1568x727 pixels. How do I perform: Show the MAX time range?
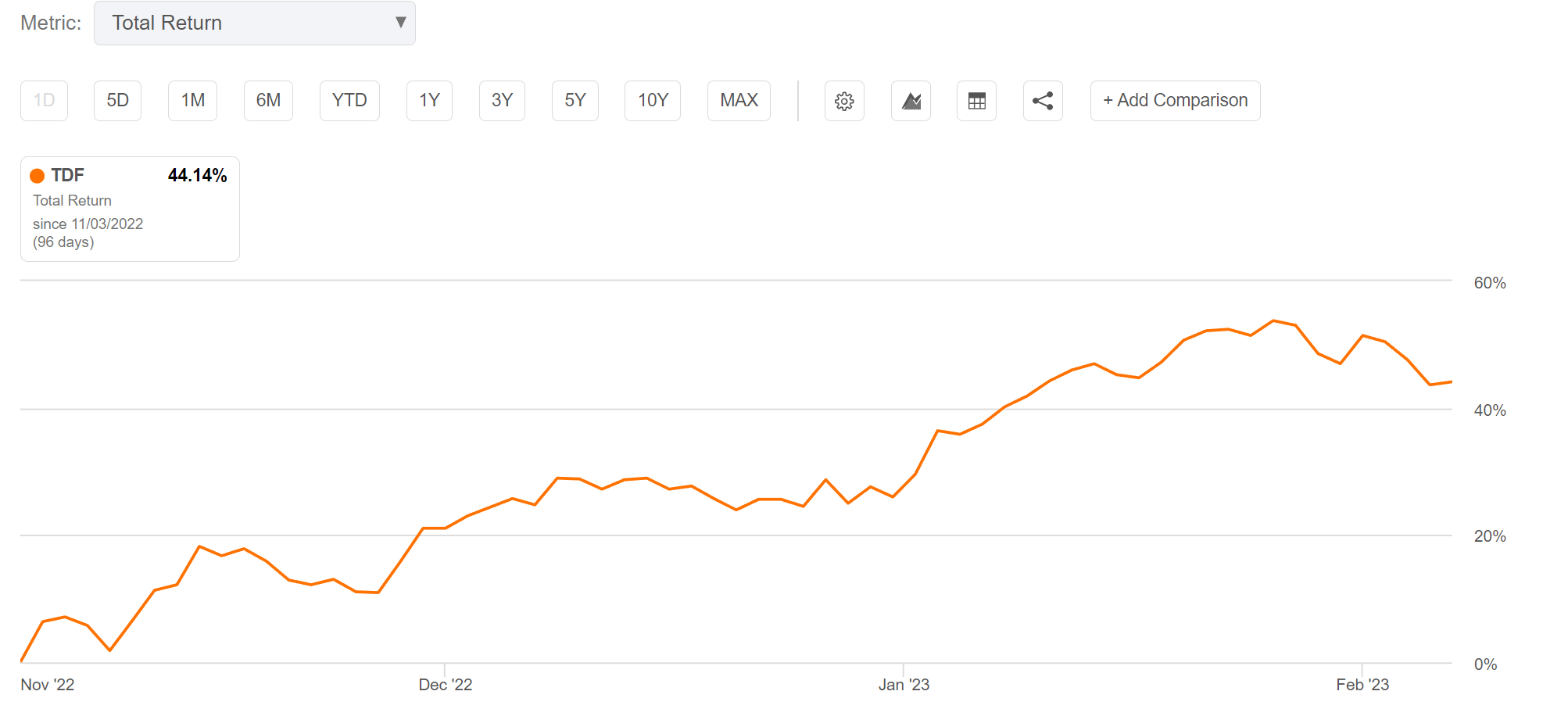pos(739,101)
